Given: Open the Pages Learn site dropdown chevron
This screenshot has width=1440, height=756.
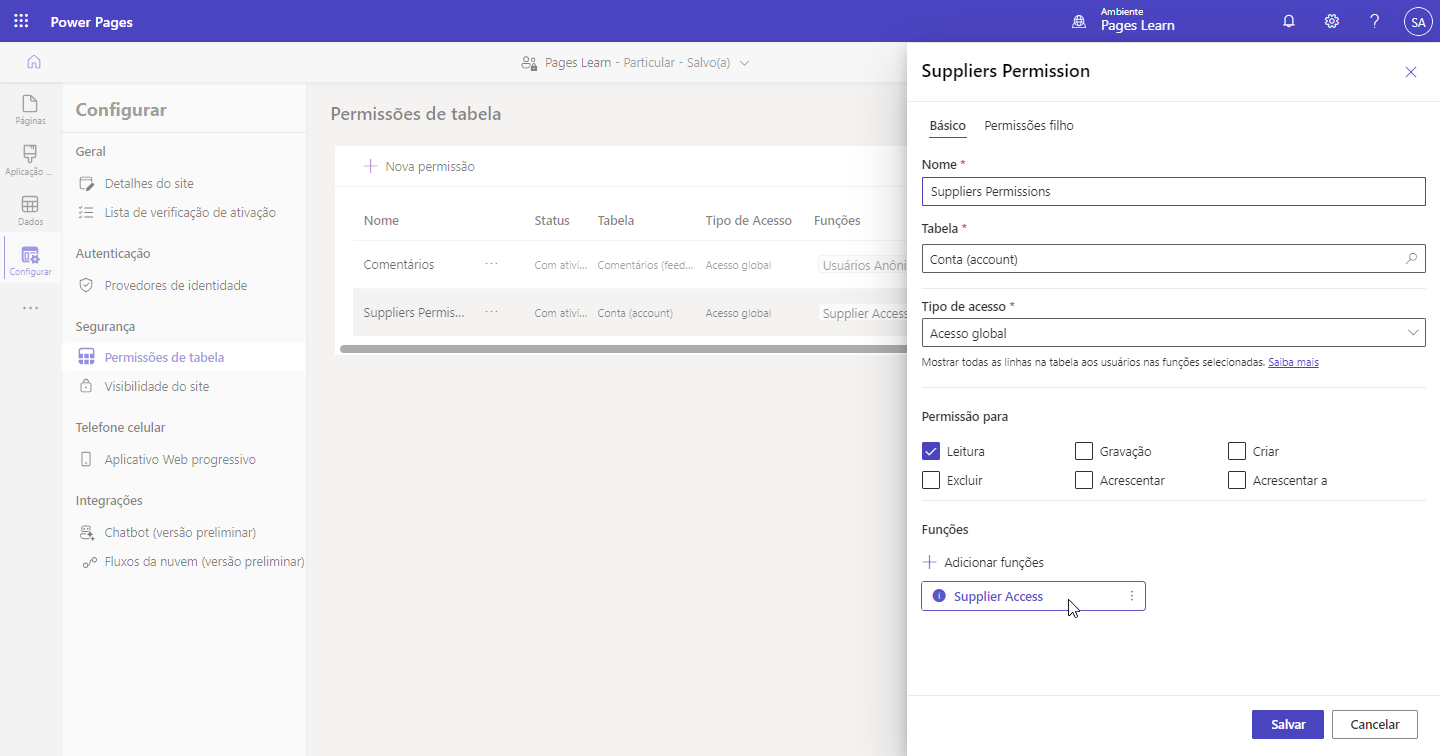Looking at the screenshot, I should coord(744,63).
